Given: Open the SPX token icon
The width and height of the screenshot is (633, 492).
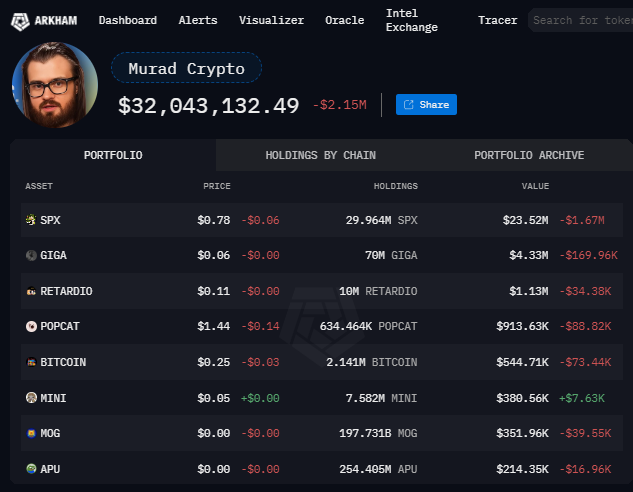Looking at the screenshot, I should tap(31, 220).
